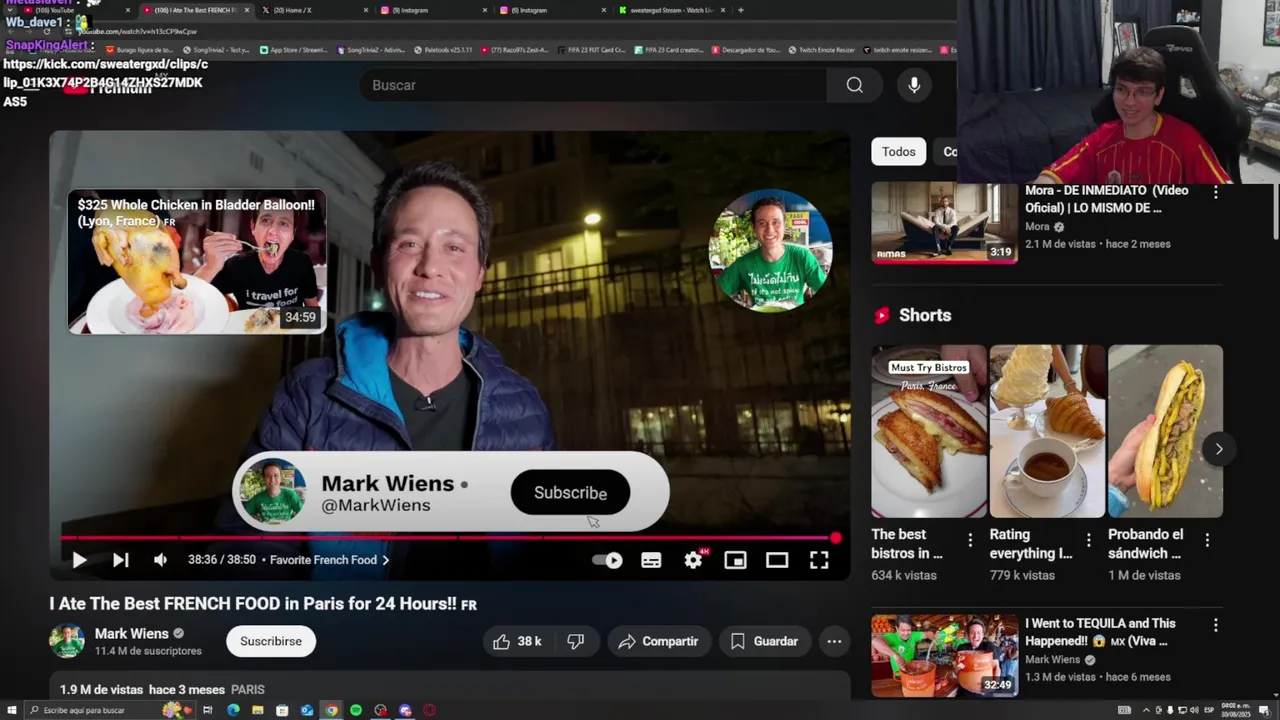
Task: Open Rating everything Short thumbnail
Action: click(1047, 431)
